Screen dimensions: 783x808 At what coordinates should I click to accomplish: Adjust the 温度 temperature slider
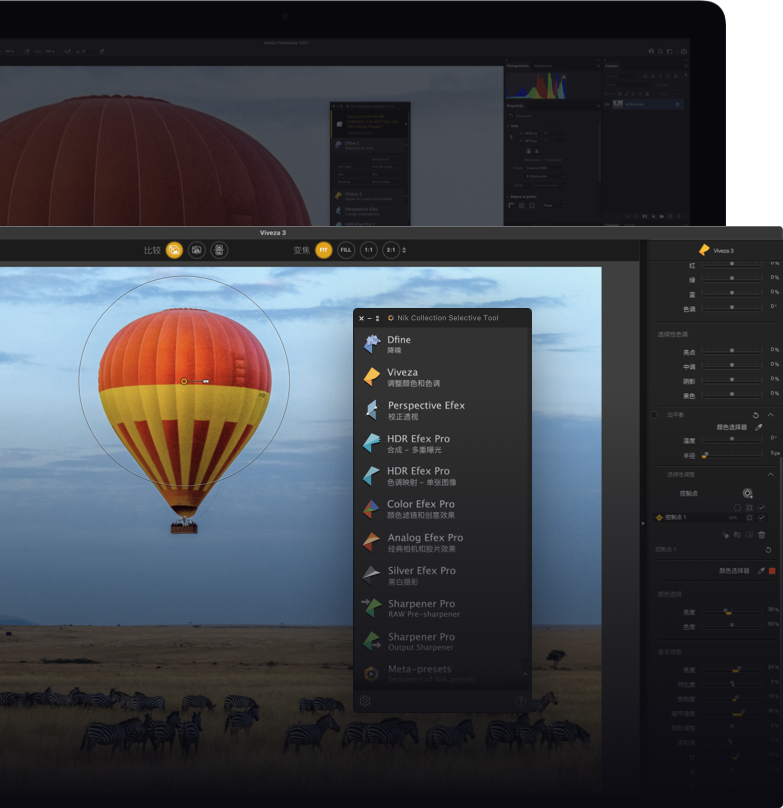732,439
